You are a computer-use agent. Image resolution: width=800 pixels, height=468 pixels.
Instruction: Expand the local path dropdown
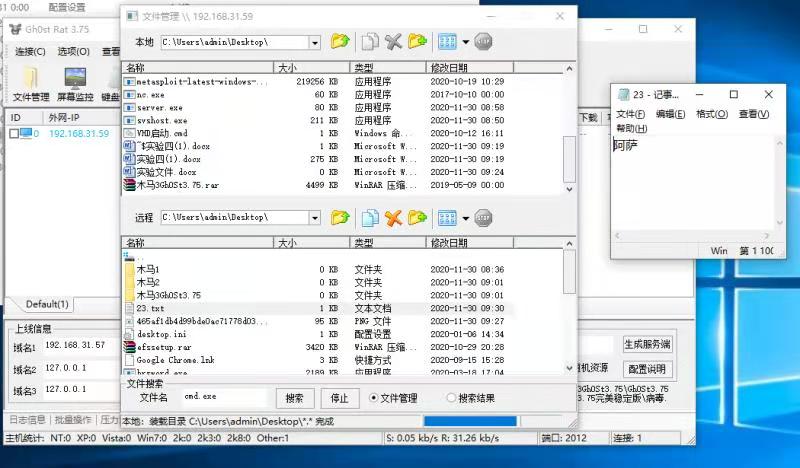tap(315, 42)
